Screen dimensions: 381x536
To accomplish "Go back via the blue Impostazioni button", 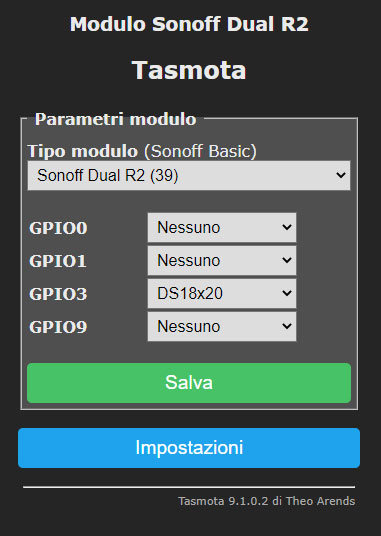I will [x=189, y=448].
